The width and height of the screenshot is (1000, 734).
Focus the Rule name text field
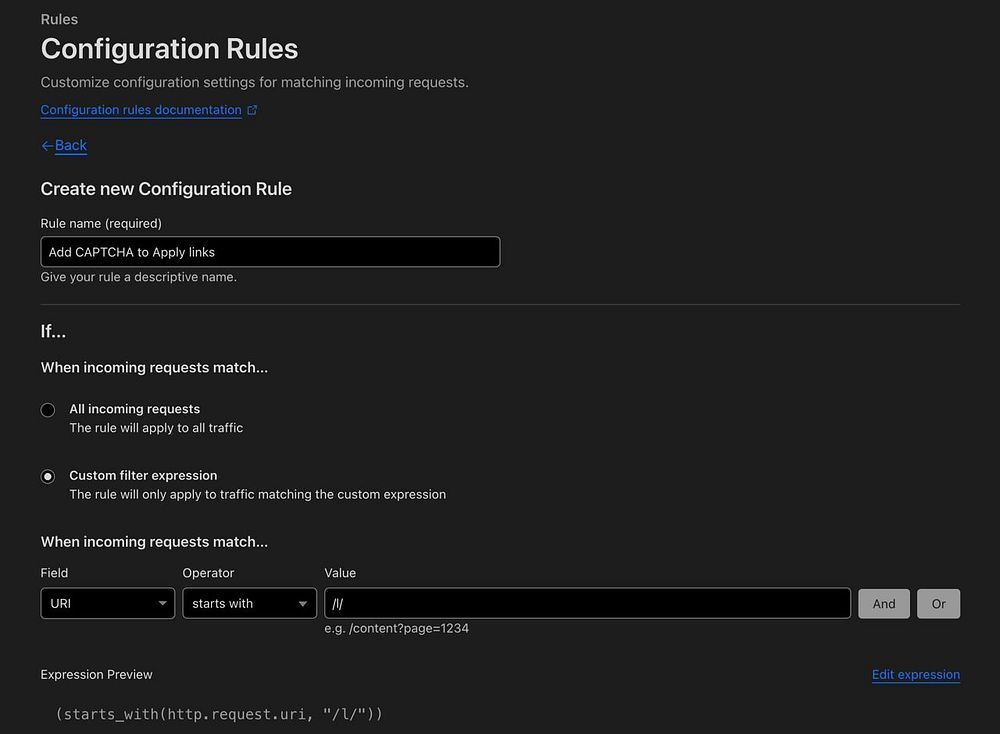(270, 252)
